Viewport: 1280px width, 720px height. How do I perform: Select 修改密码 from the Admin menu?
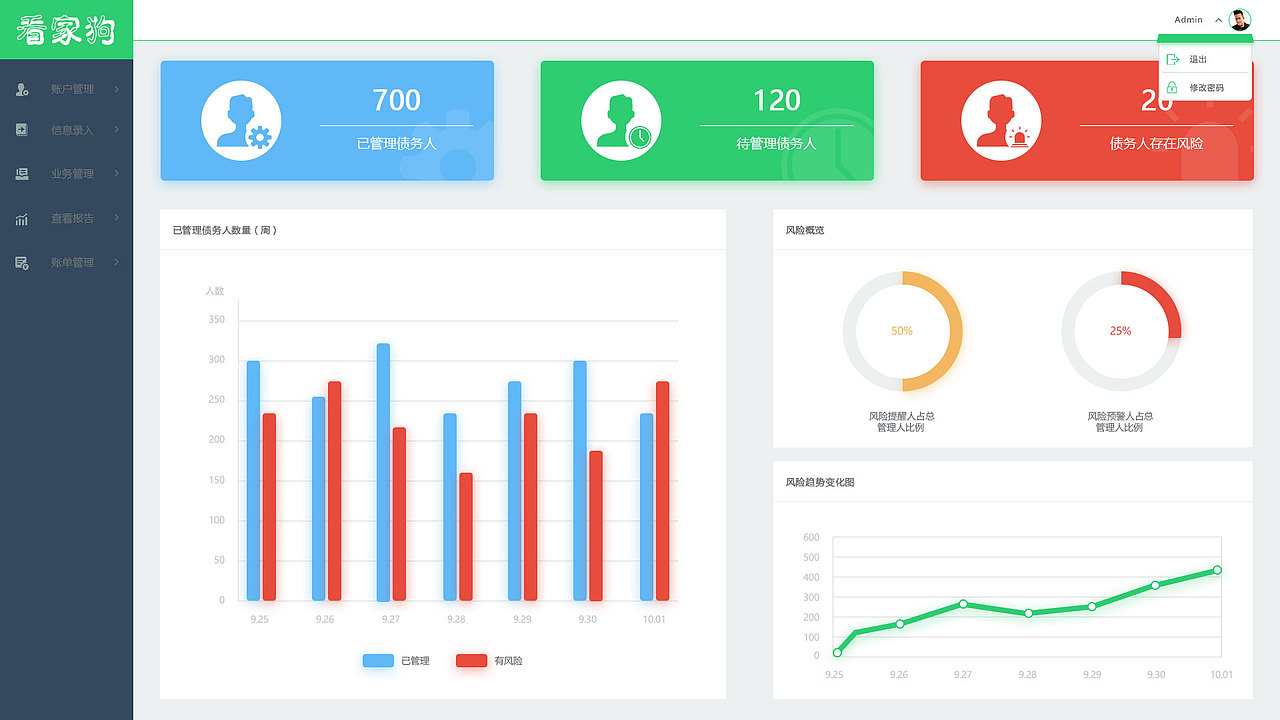(1205, 88)
